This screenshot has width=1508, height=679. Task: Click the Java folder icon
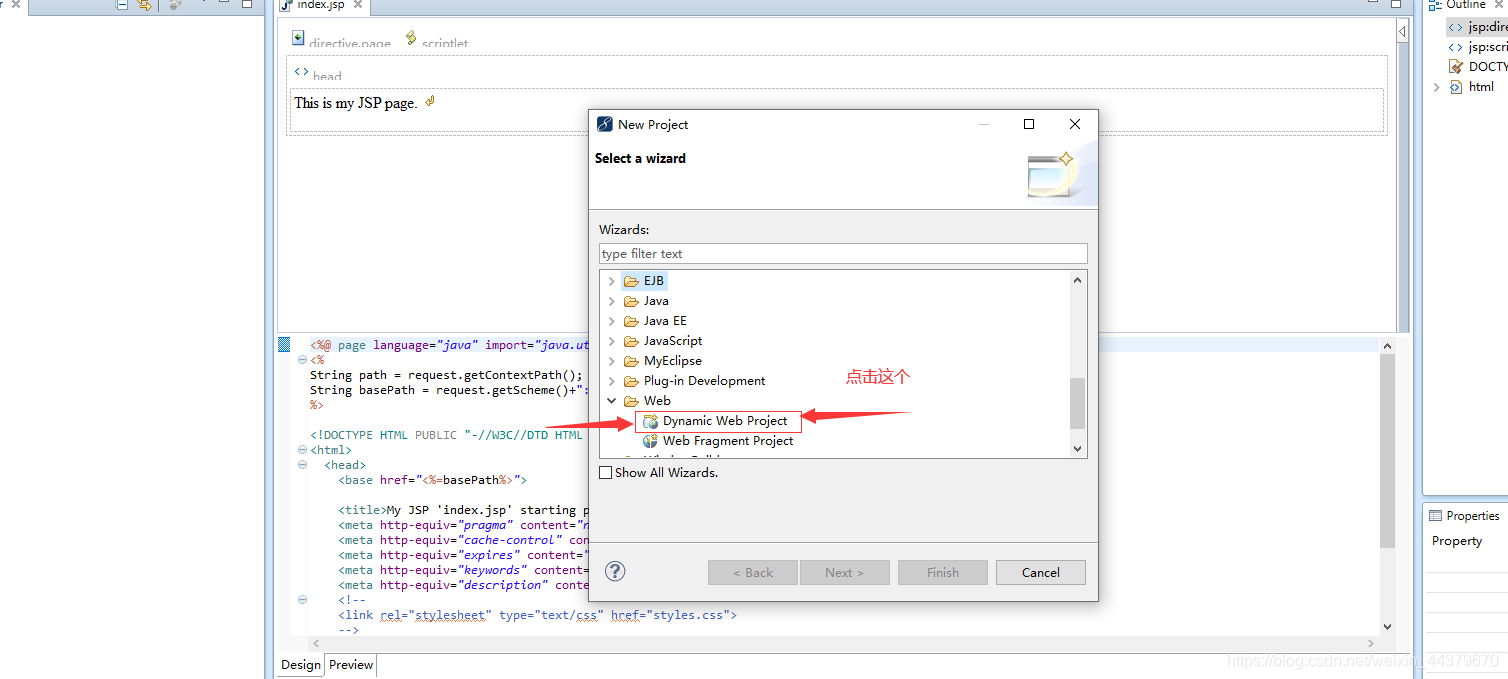click(631, 301)
